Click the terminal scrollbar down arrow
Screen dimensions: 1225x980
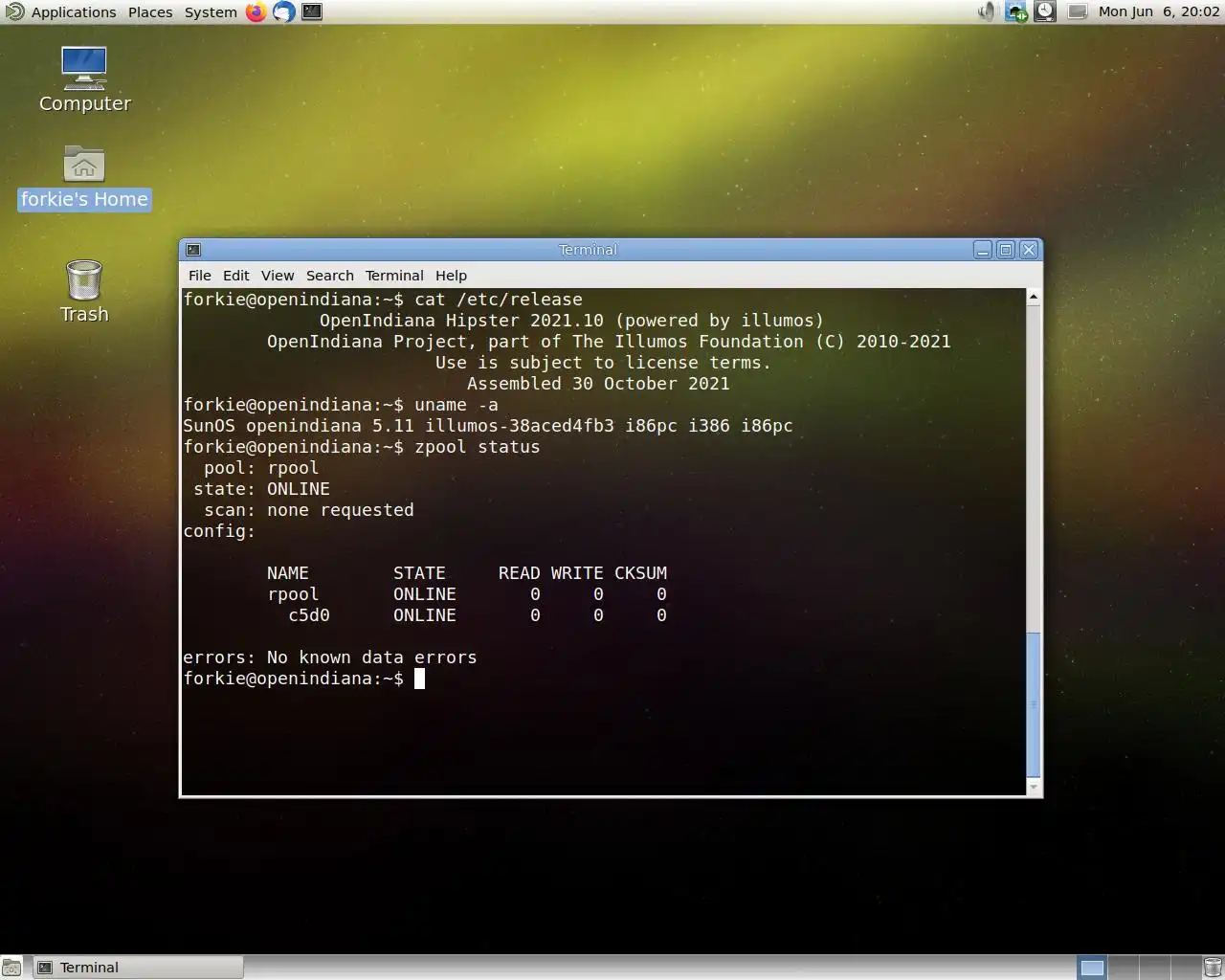(x=1034, y=787)
